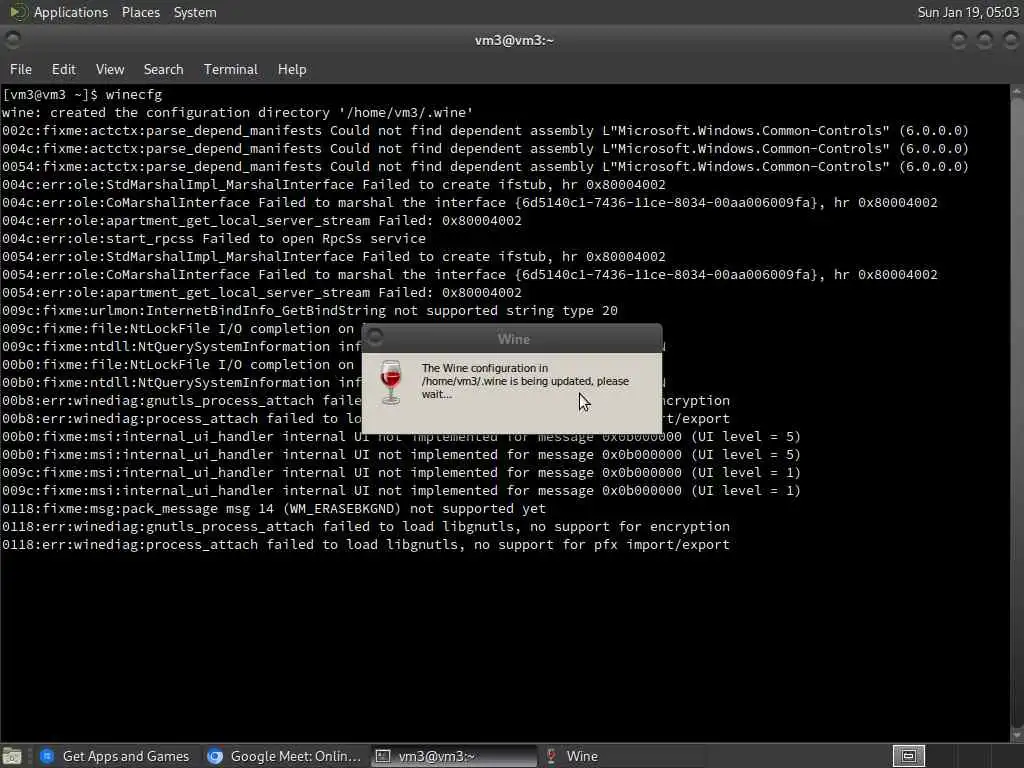The height and width of the screenshot is (768, 1024).
Task: Click the '[vm3@vm3 ~]$ winecfg' command line
Action: (82, 94)
